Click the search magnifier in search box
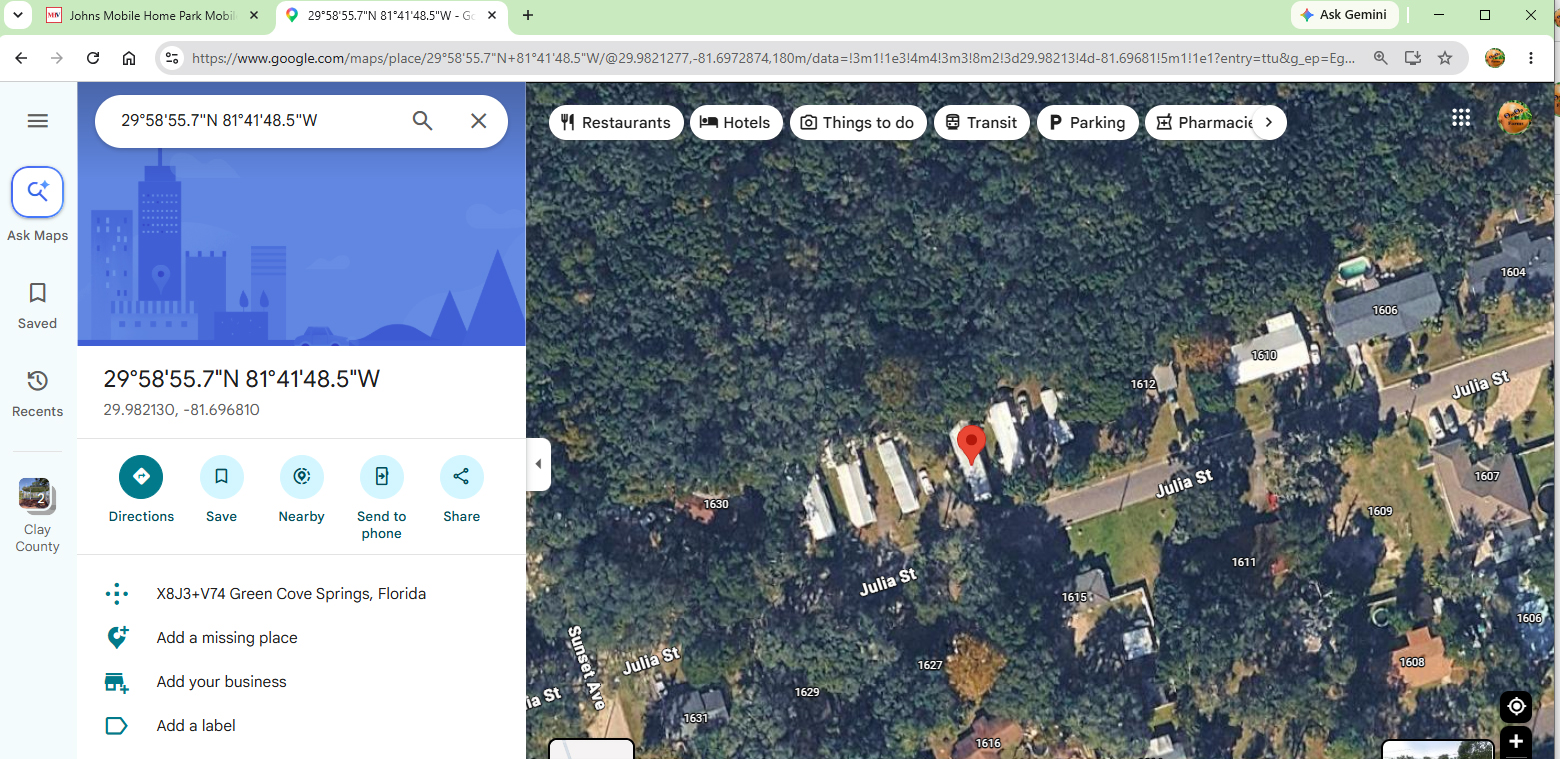 click(423, 121)
